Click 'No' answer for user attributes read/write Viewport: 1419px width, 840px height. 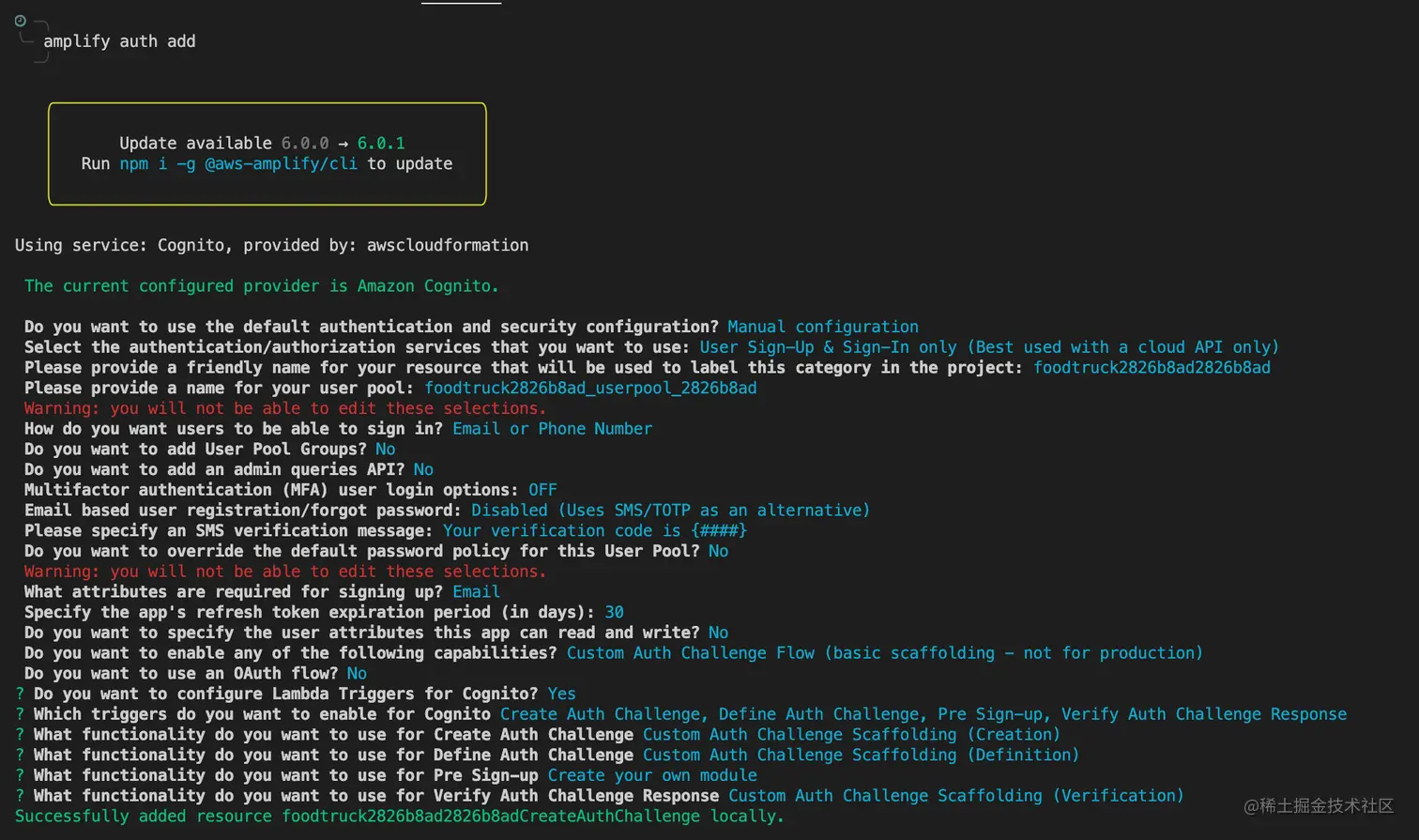pos(718,633)
